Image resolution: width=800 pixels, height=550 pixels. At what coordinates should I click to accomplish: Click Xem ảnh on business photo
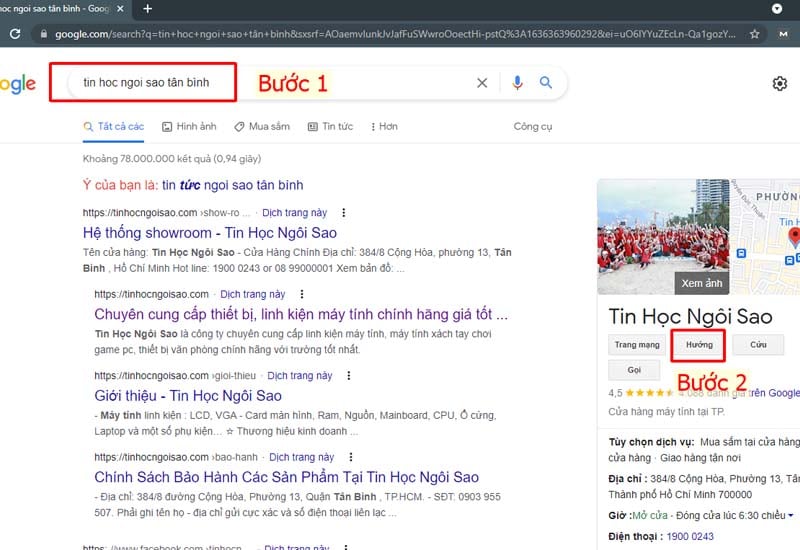[x=702, y=283]
